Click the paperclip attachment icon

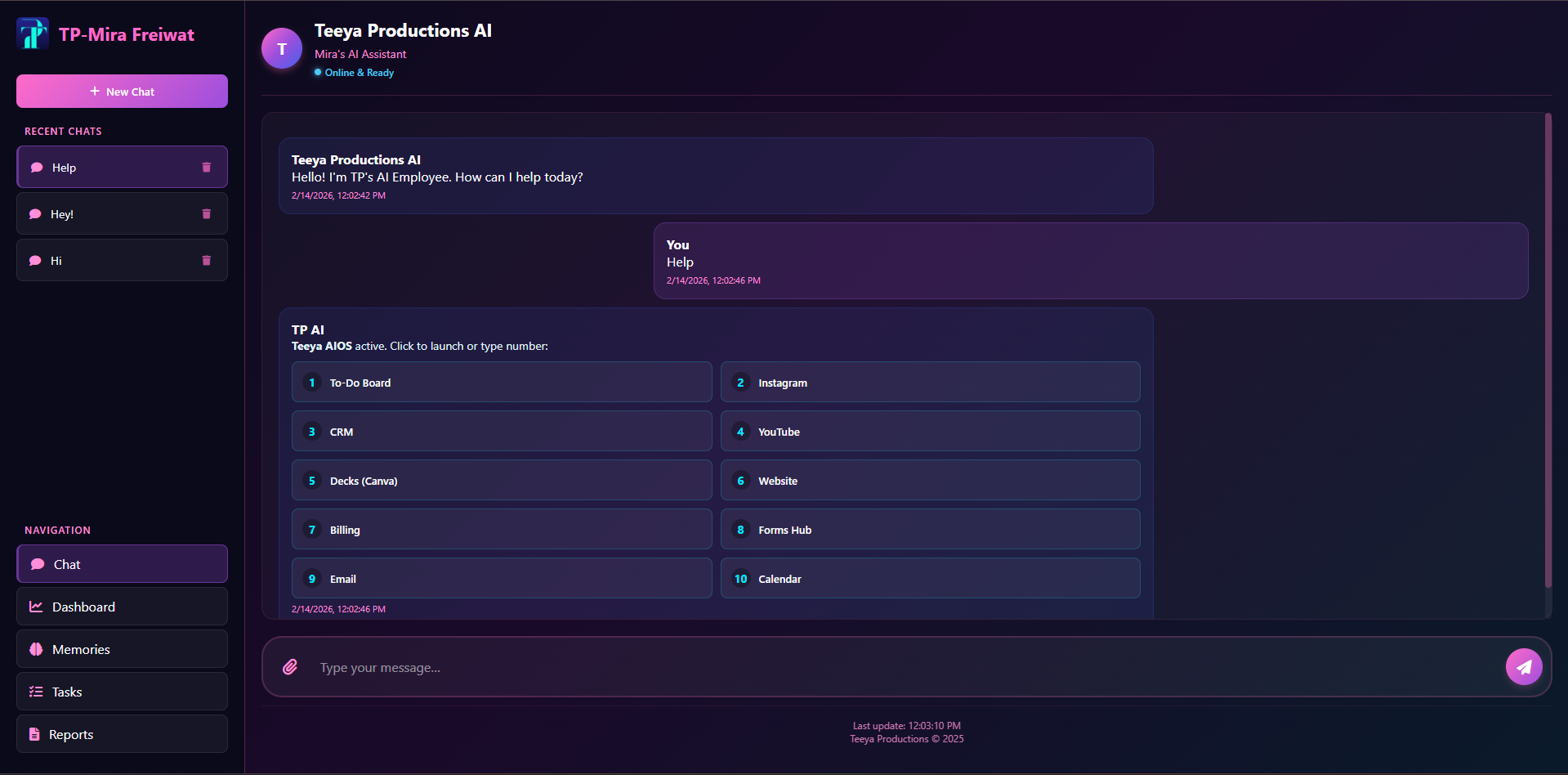(x=290, y=667)
